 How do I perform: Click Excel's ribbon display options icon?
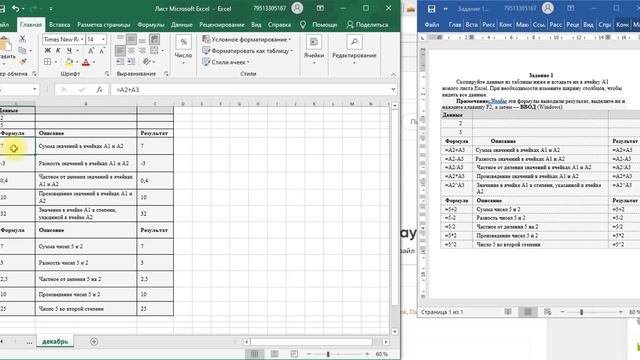click(320, 8)
